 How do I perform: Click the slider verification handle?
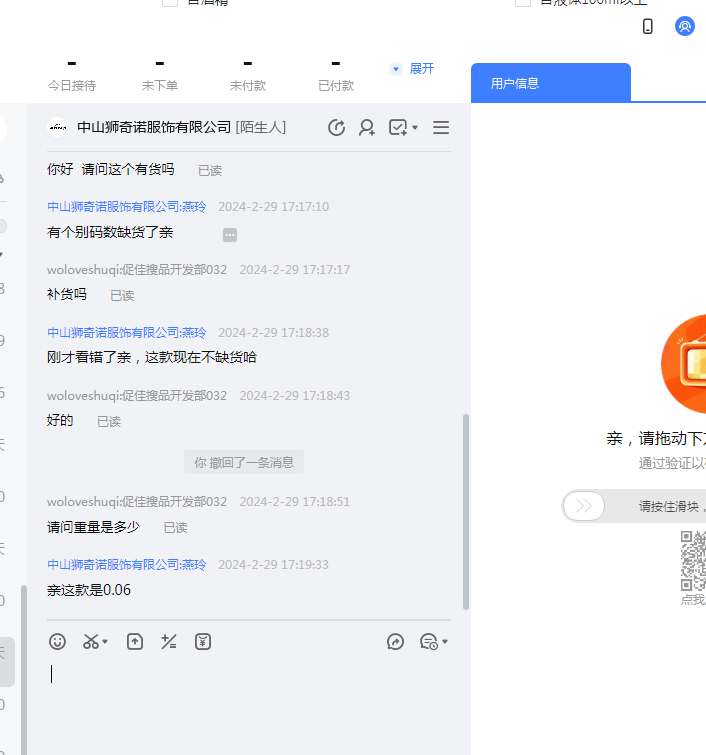[583, 506]
